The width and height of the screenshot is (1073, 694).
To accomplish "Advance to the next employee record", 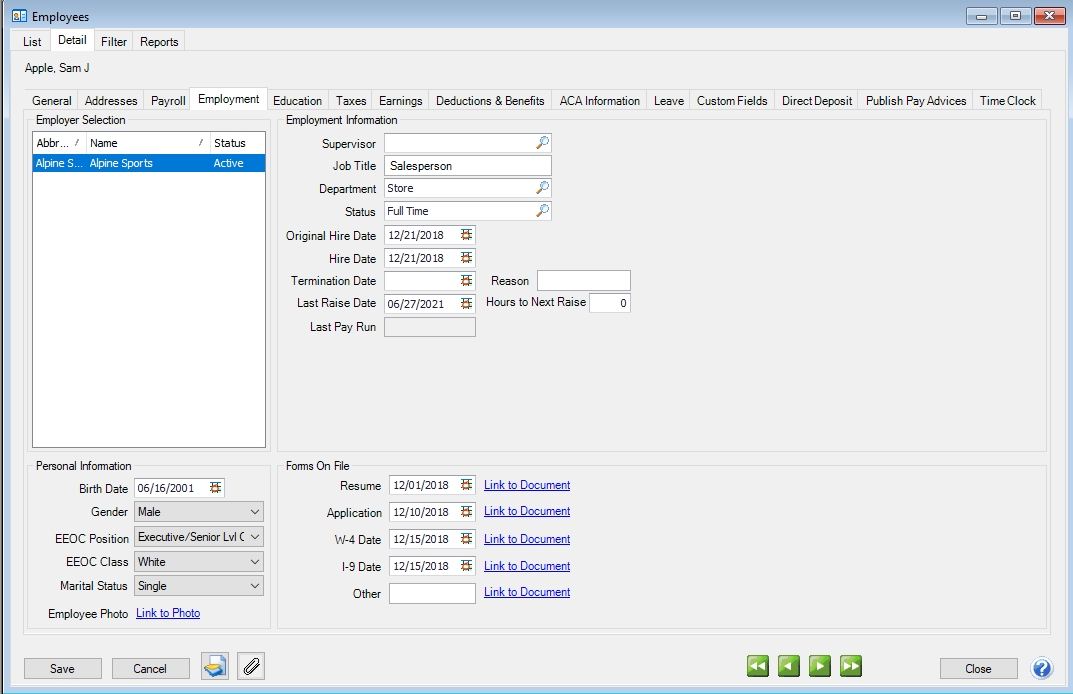I will (x=820, y=667).
